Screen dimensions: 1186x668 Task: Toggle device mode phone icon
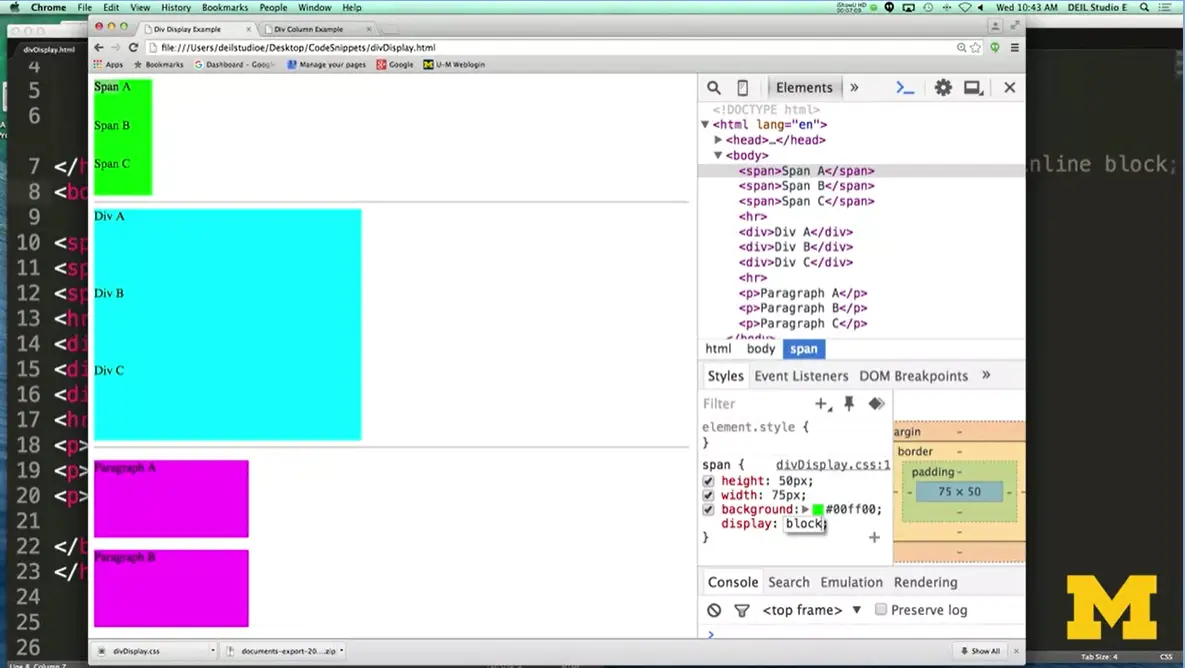[x=742, y=88]
